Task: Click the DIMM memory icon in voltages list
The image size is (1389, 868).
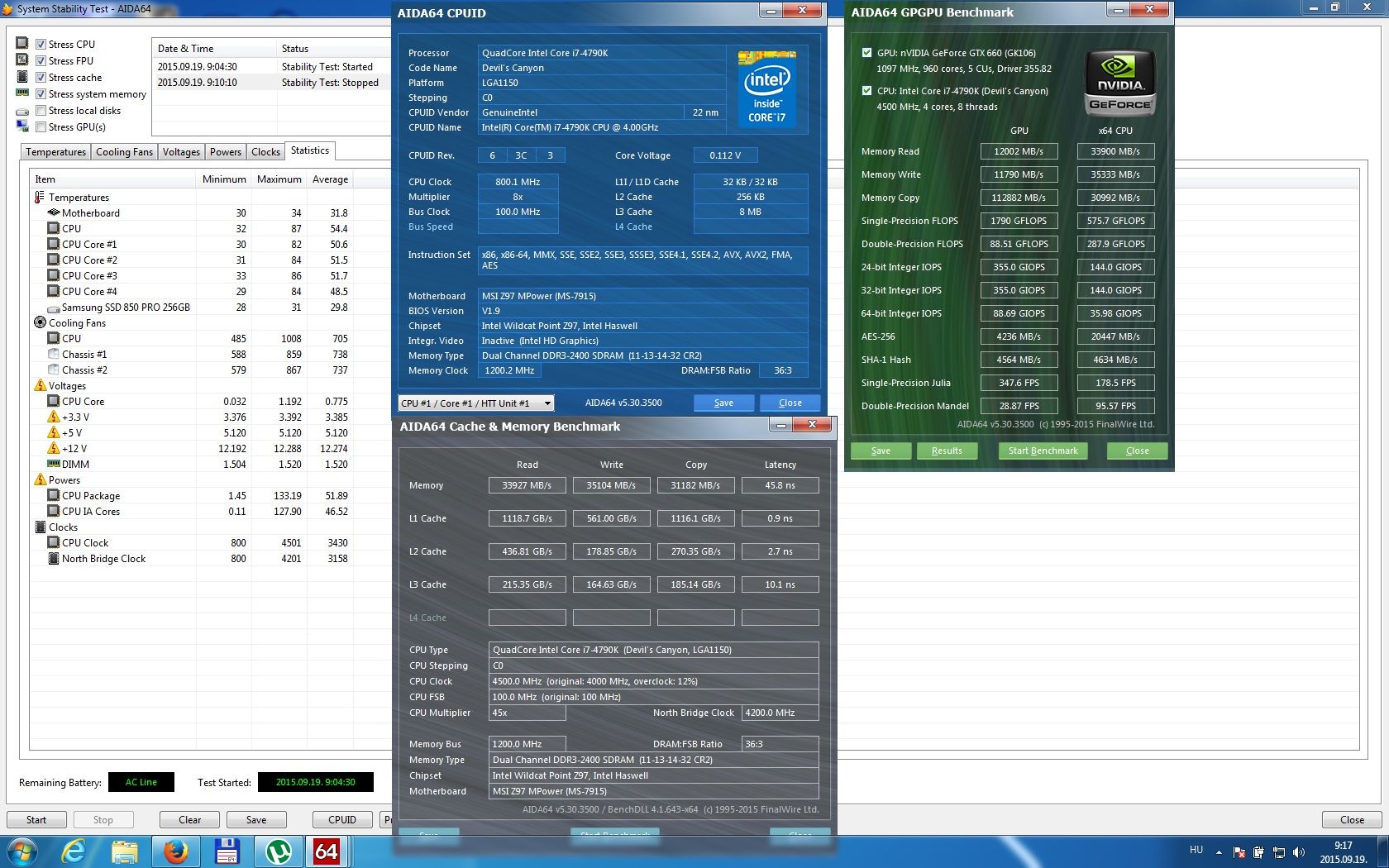Action: [x=54, y=464]
